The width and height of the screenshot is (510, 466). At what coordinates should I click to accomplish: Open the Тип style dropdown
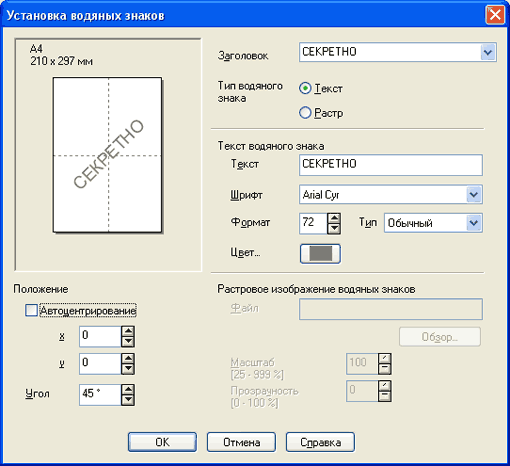pyautogui.click(x=474, y=223)
